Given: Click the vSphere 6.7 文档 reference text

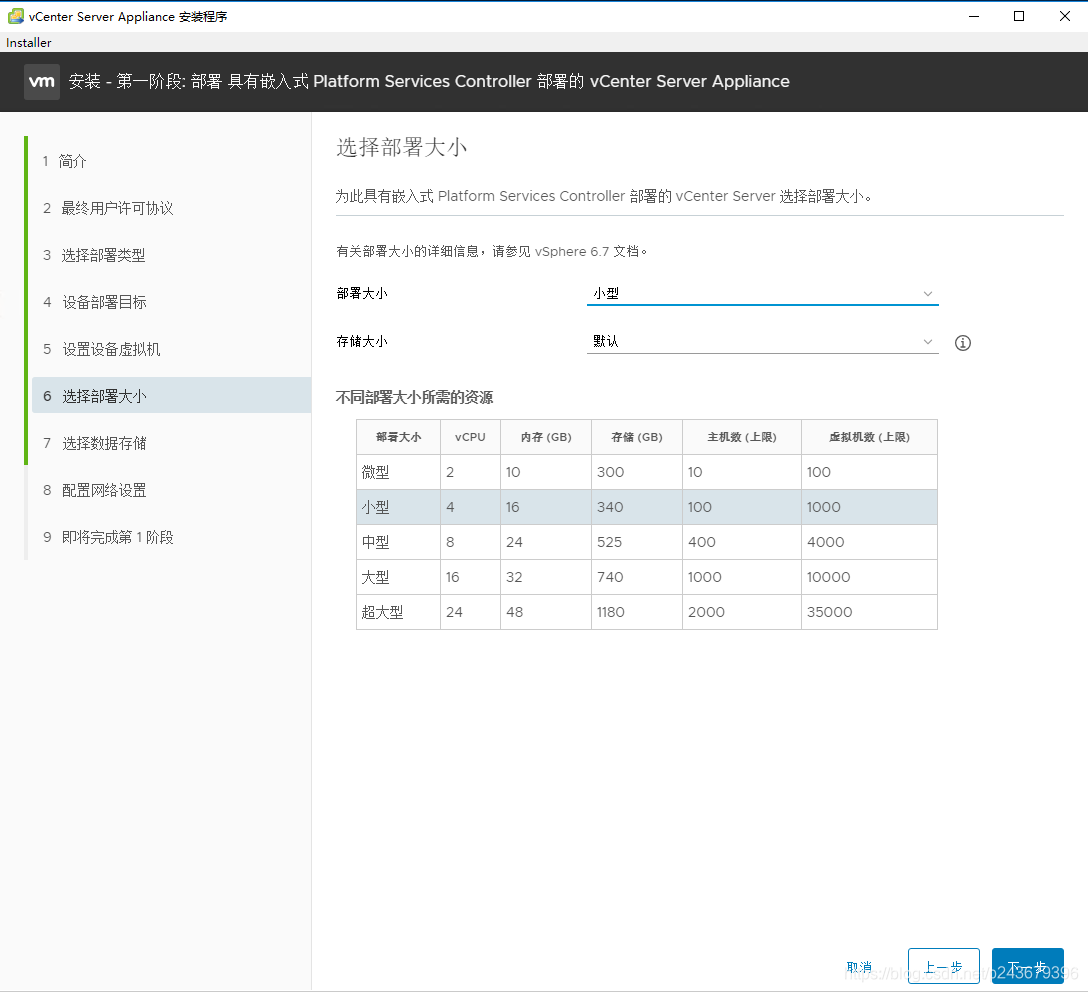Looking at the screenshot, I should pyautogui.click(x=586, y=251).
